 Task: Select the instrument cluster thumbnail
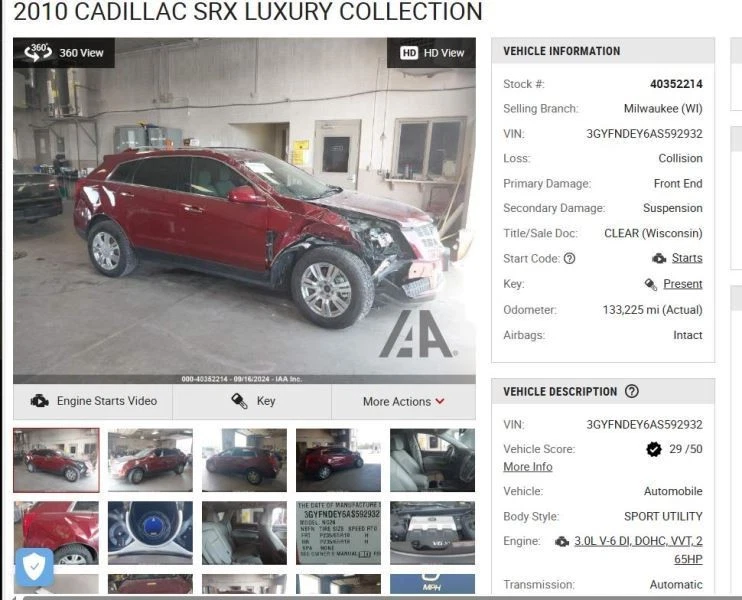[150, 533]
